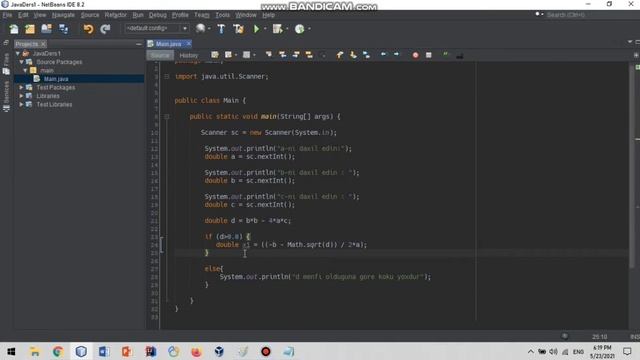This screenshot has height=360, width=640.
Task: Collapse the Source Packages node
Action: click(22, 62)
